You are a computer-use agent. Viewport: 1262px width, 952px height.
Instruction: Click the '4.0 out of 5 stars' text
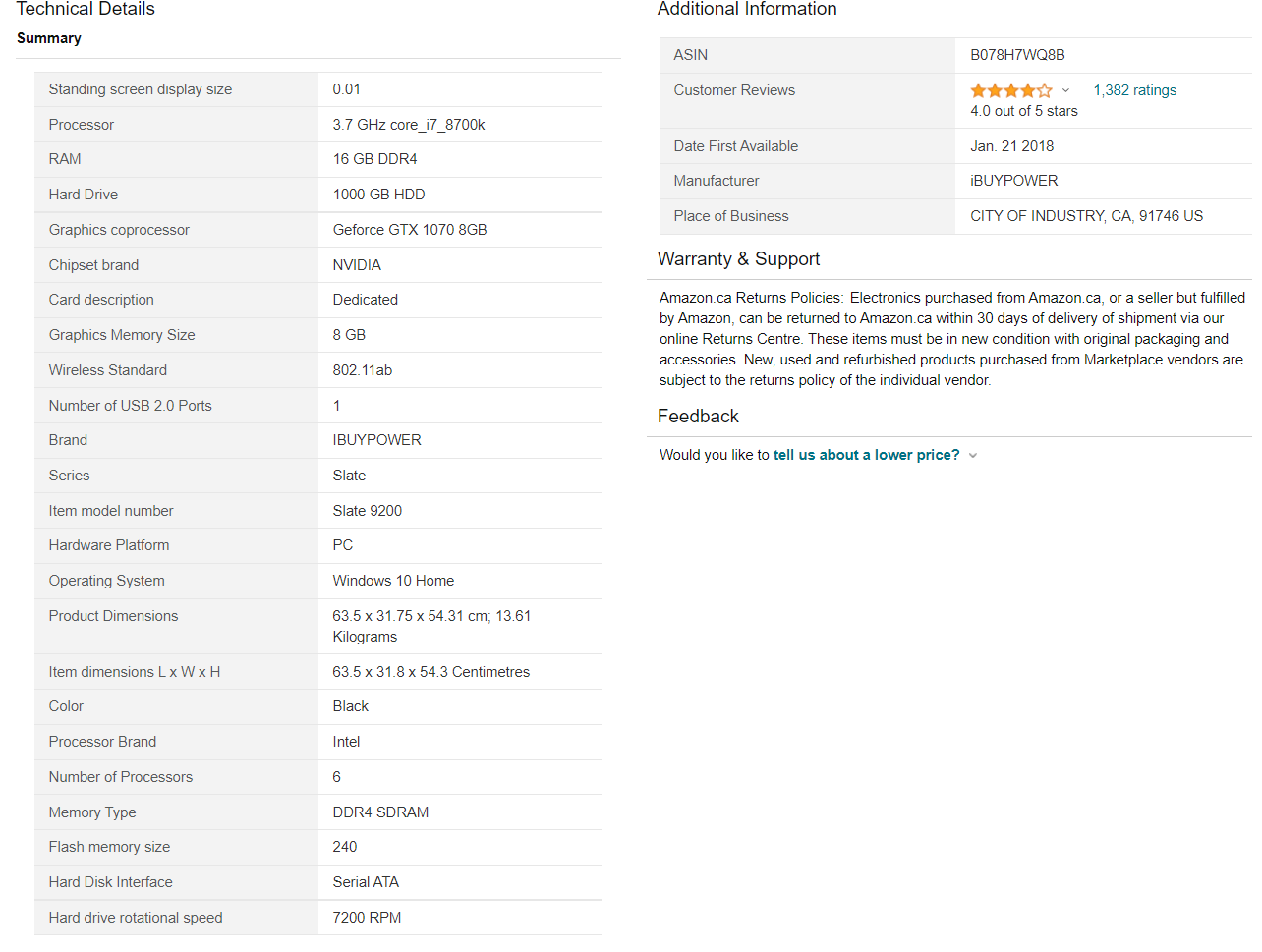pos(1023,111)
